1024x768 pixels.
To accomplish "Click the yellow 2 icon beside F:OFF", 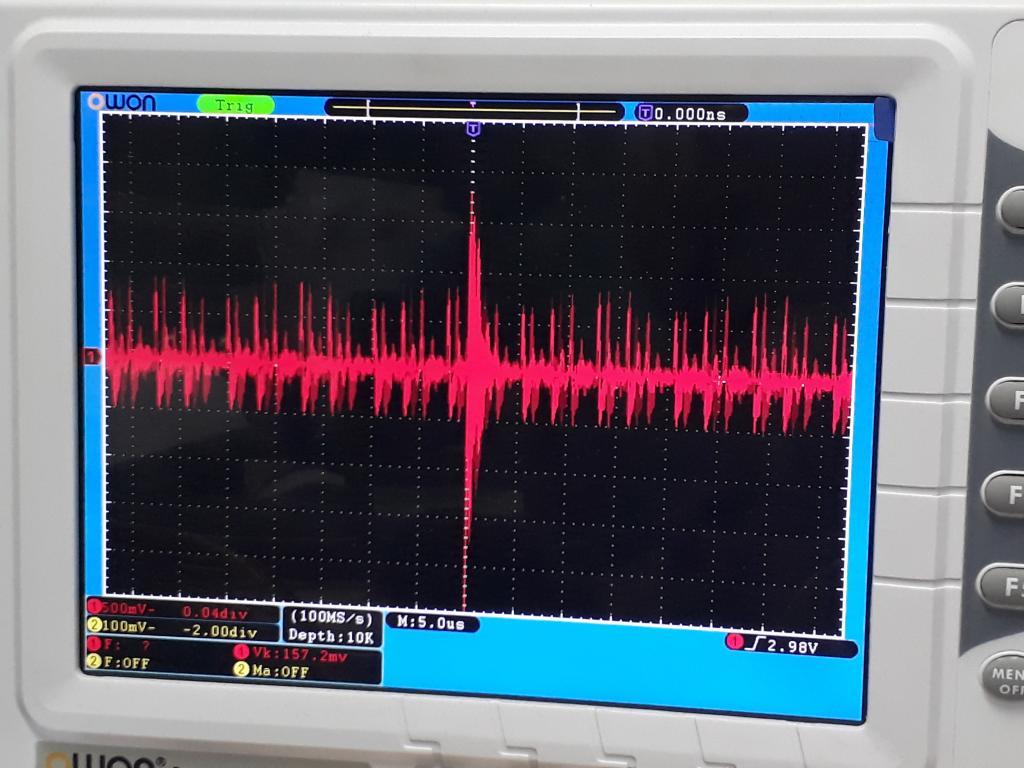I will tap(93, 662).
